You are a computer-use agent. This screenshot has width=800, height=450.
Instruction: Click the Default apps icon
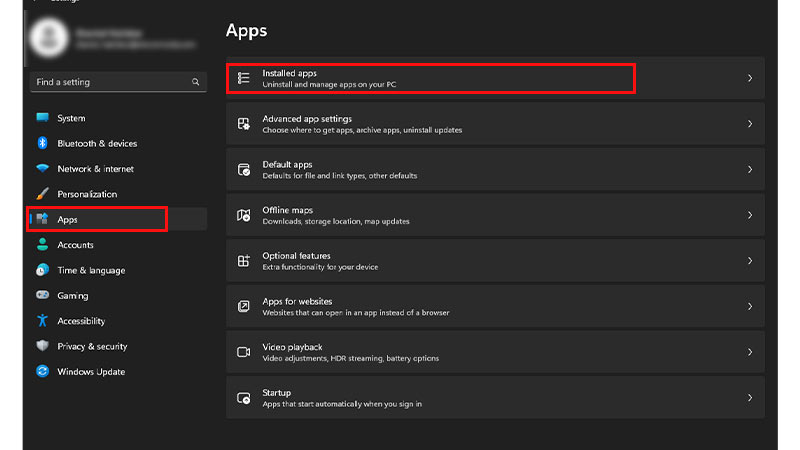tap(243, 169)
